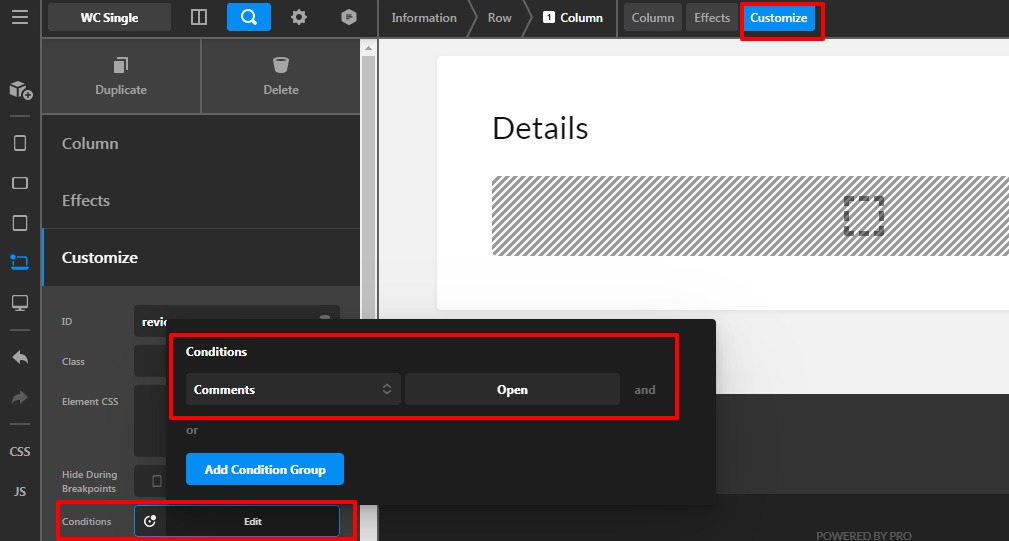Toggle the Open comments condition value

[x=512, y=390]
